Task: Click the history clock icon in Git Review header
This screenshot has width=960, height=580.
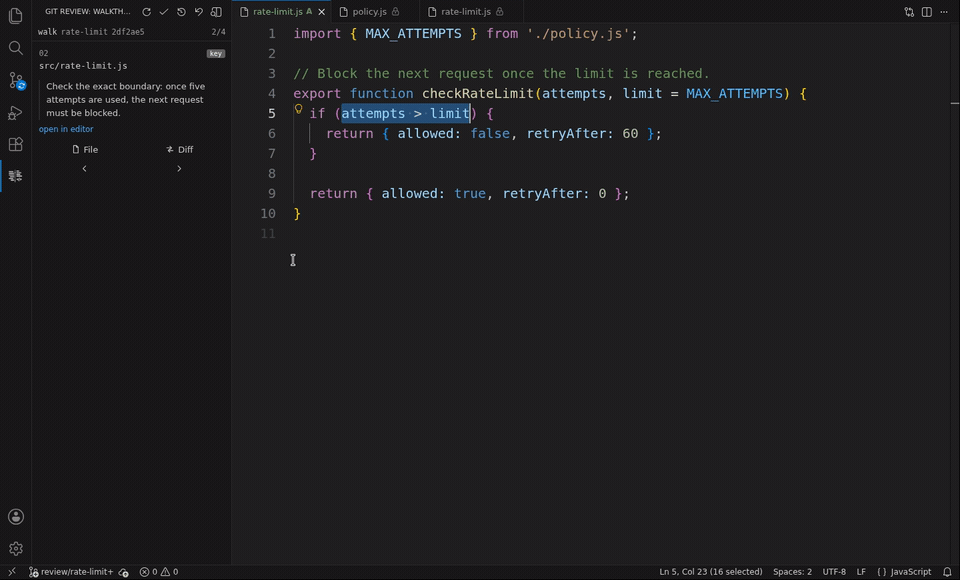Action: tap(181, 12)
